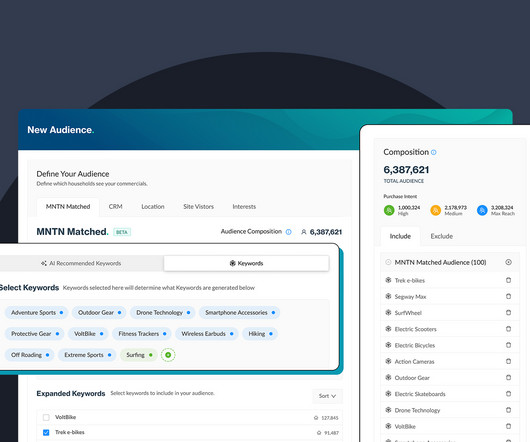Switch to AI Recommended Keywords
The image size is (530, 442).
[x=81, y=263]
